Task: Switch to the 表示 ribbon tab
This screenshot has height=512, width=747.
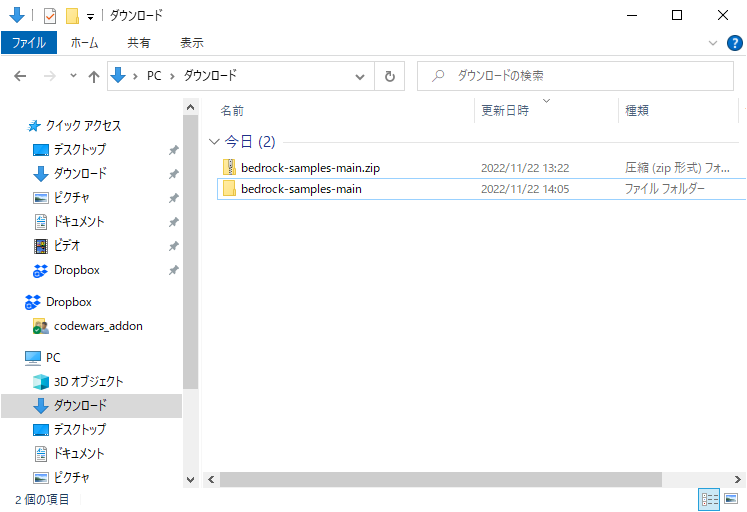Action: pyautogui.click(x=192, y=43)
